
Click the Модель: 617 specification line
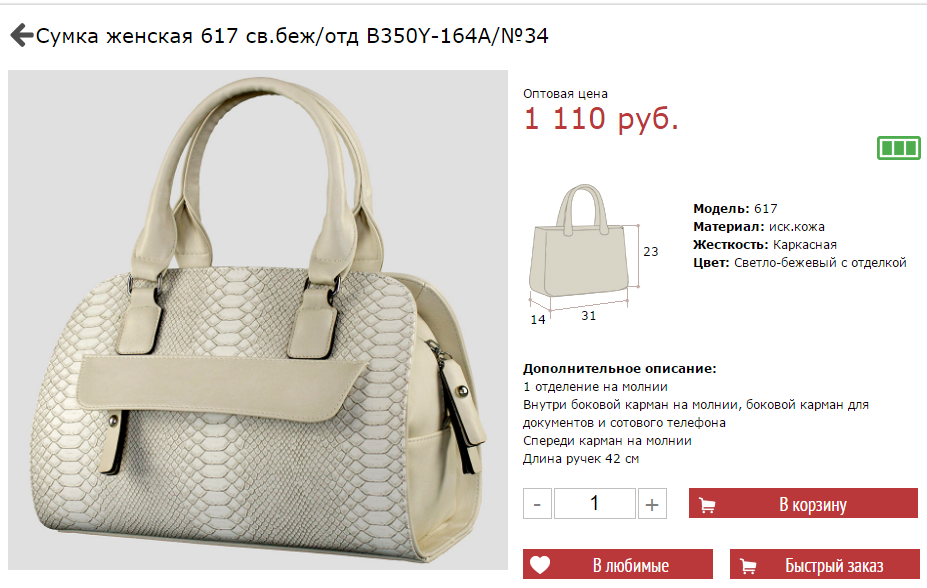[x=735, y=209]
